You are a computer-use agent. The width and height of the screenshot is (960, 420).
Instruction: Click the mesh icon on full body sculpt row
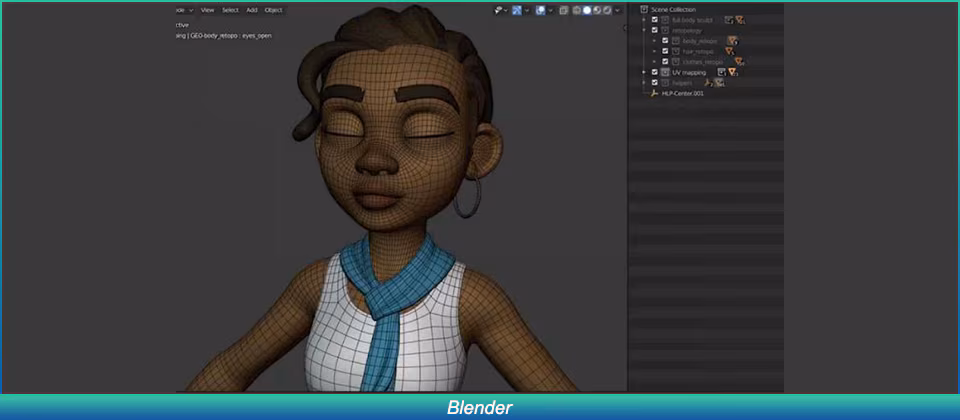[x=740, y=20]
